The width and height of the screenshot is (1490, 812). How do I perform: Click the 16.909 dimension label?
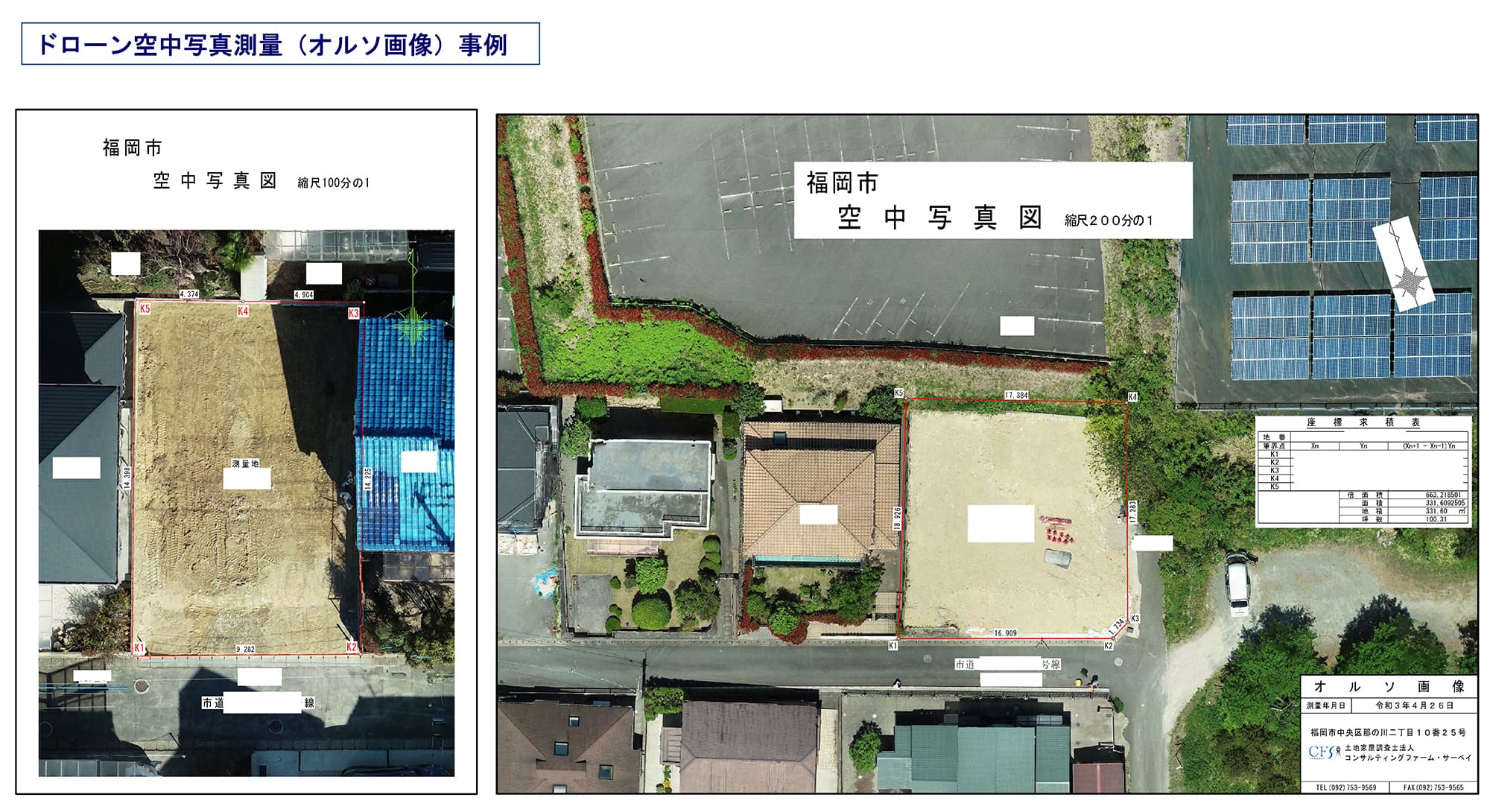click(1005, 633)
